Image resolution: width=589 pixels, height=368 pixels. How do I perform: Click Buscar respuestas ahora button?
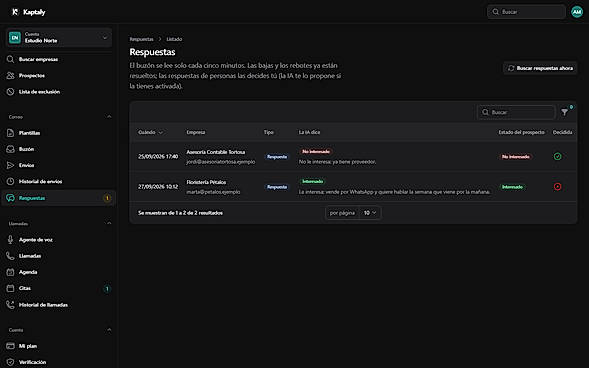tap(540, 68)
